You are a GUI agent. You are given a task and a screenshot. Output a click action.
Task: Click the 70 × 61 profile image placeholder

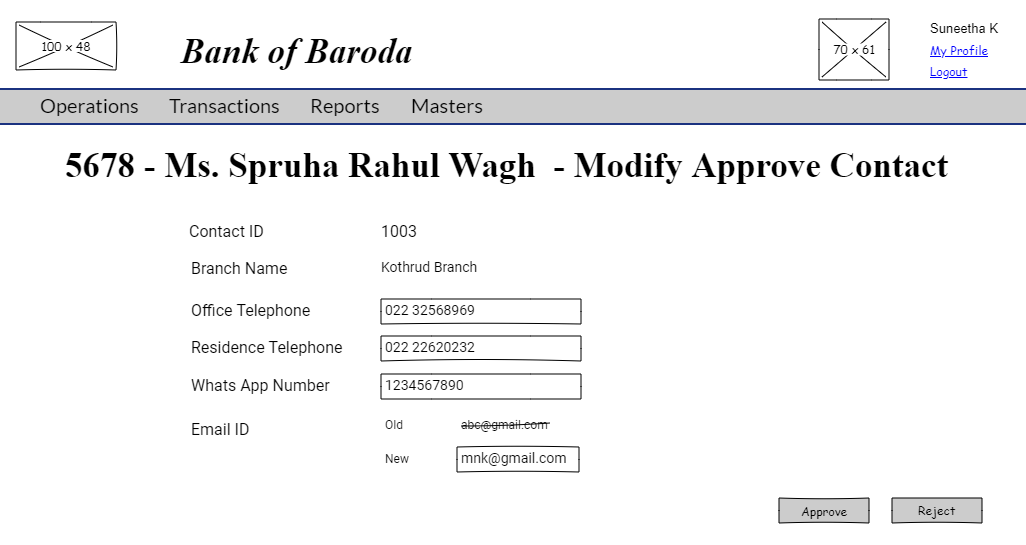[x=853, y=49]
